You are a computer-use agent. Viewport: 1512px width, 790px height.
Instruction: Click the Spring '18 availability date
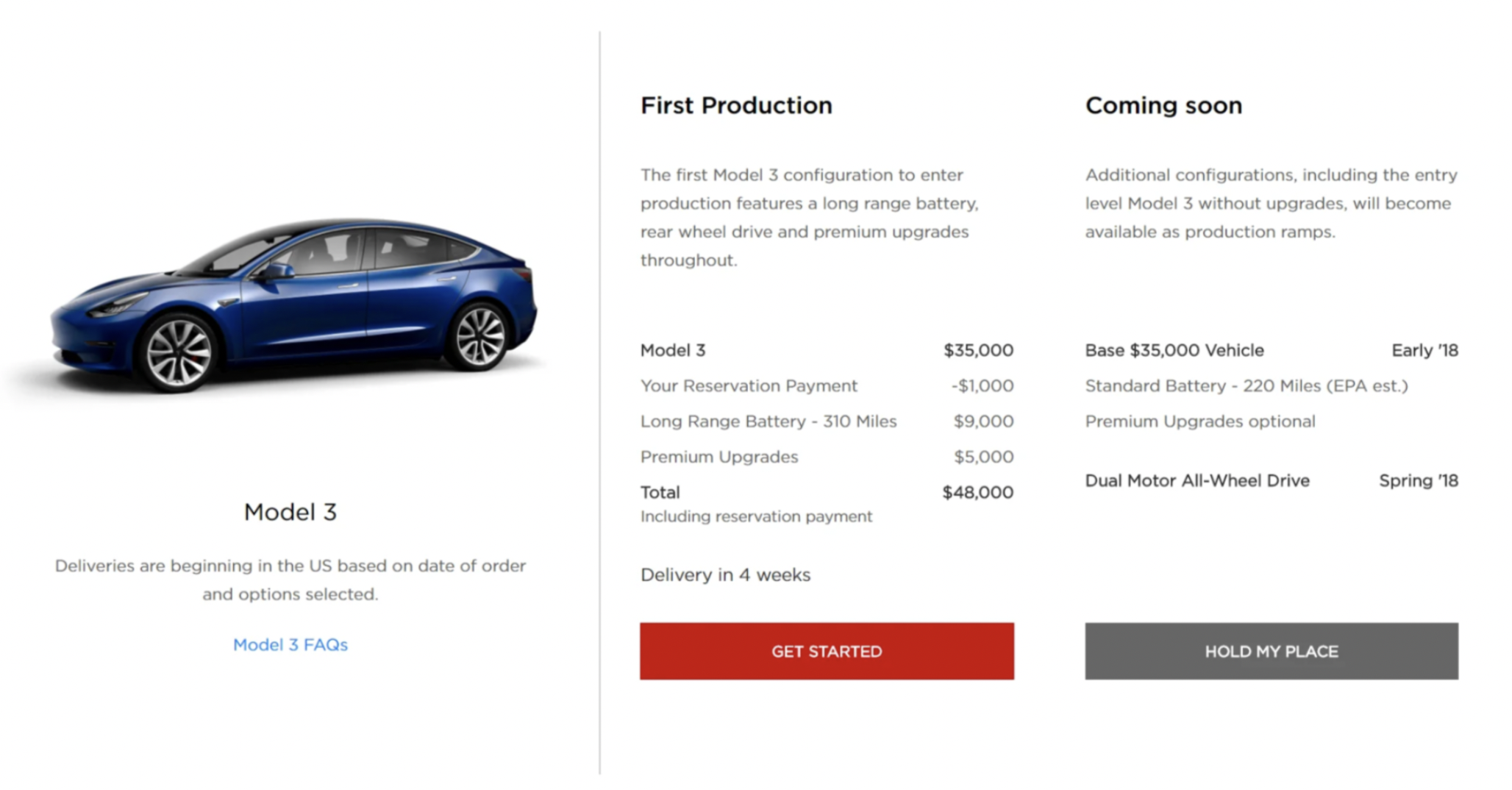point(1418,480)
